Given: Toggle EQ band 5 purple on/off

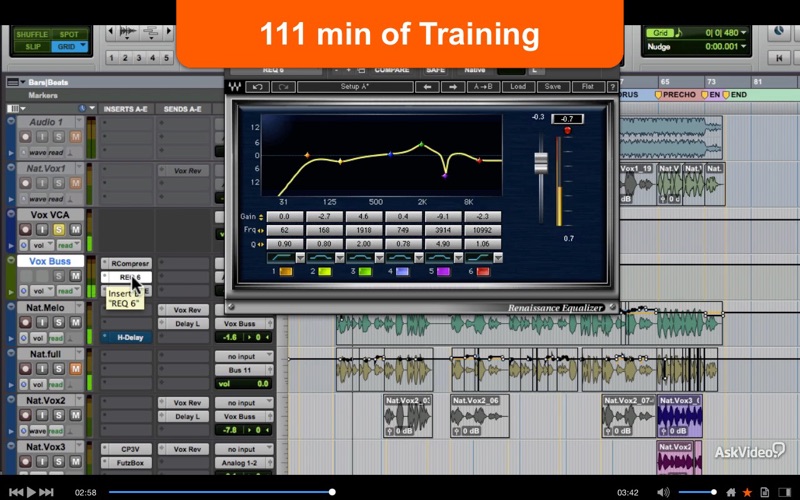Looking at the screenshot, I should tap(443, 271).
